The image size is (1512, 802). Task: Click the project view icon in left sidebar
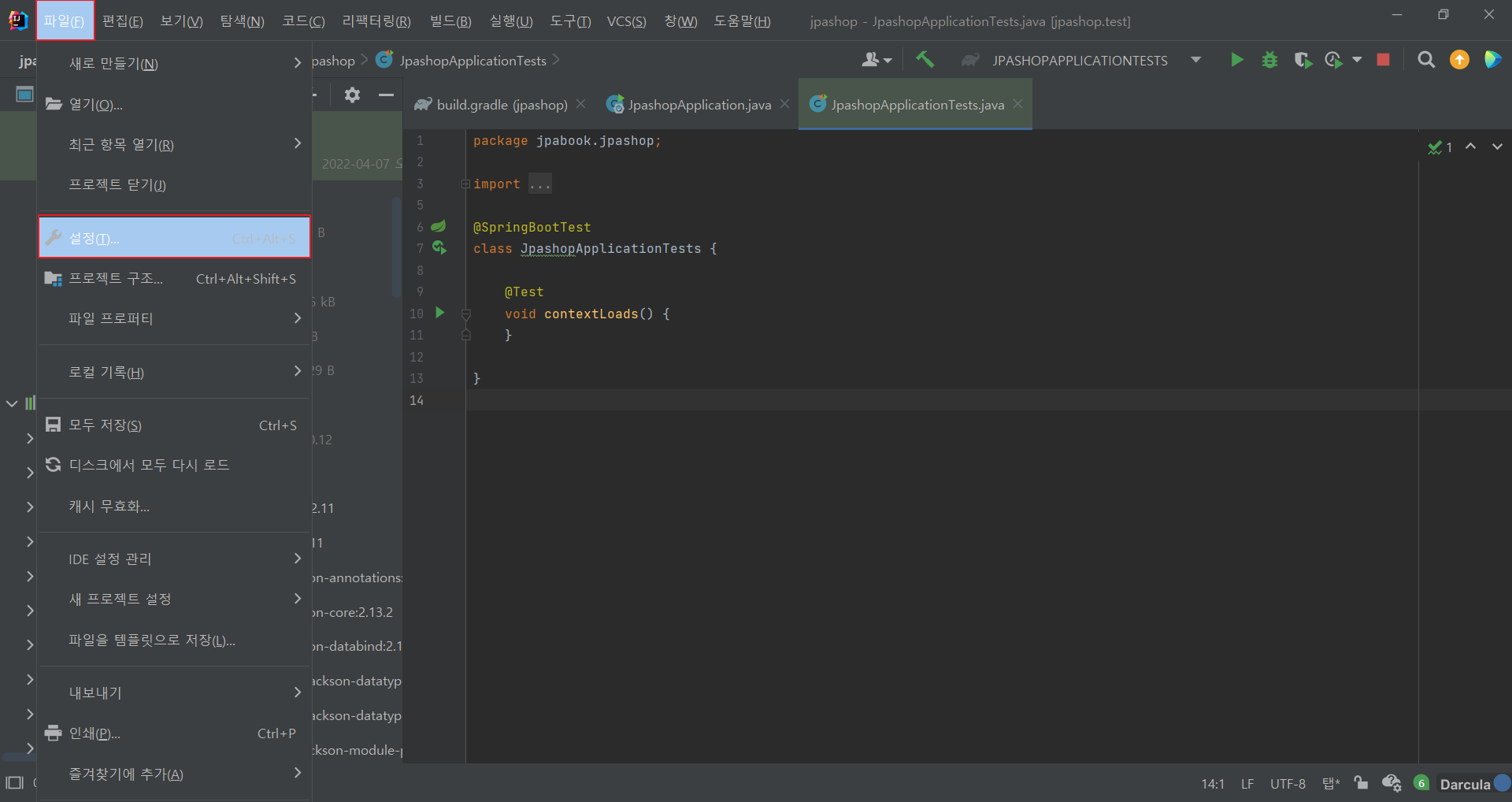[25, 95]
